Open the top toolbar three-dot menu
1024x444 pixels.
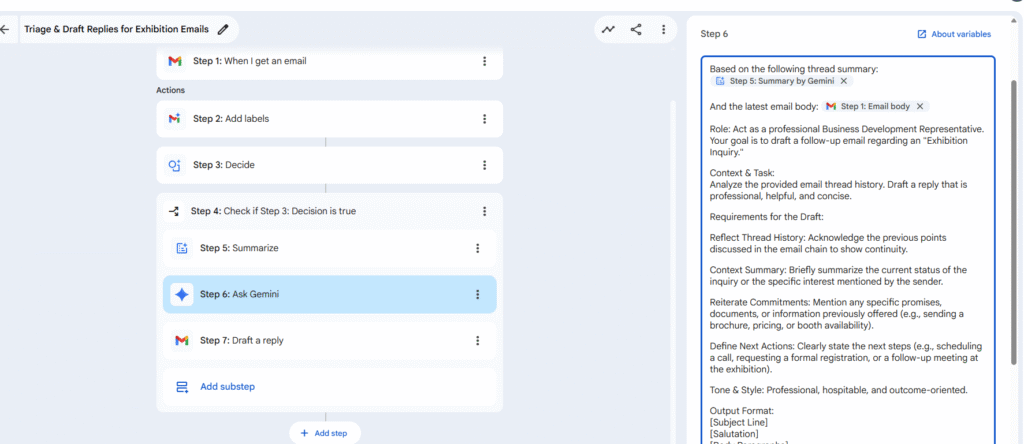[x=663, y=30]
